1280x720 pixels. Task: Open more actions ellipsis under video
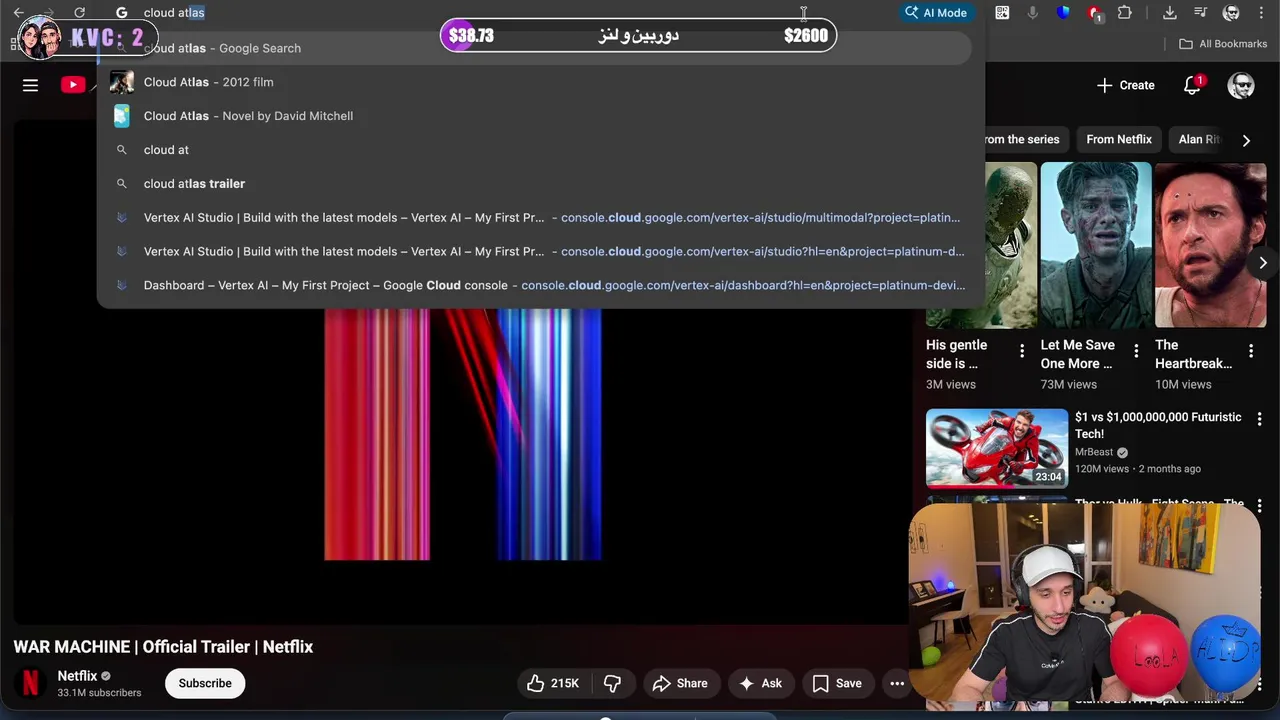pos(897,683)
